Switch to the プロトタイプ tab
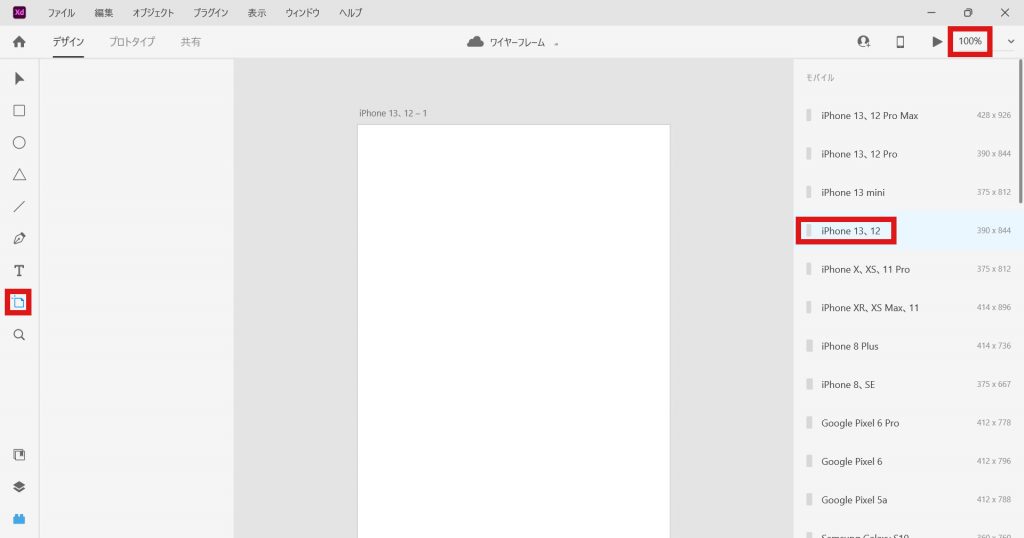 132,42
